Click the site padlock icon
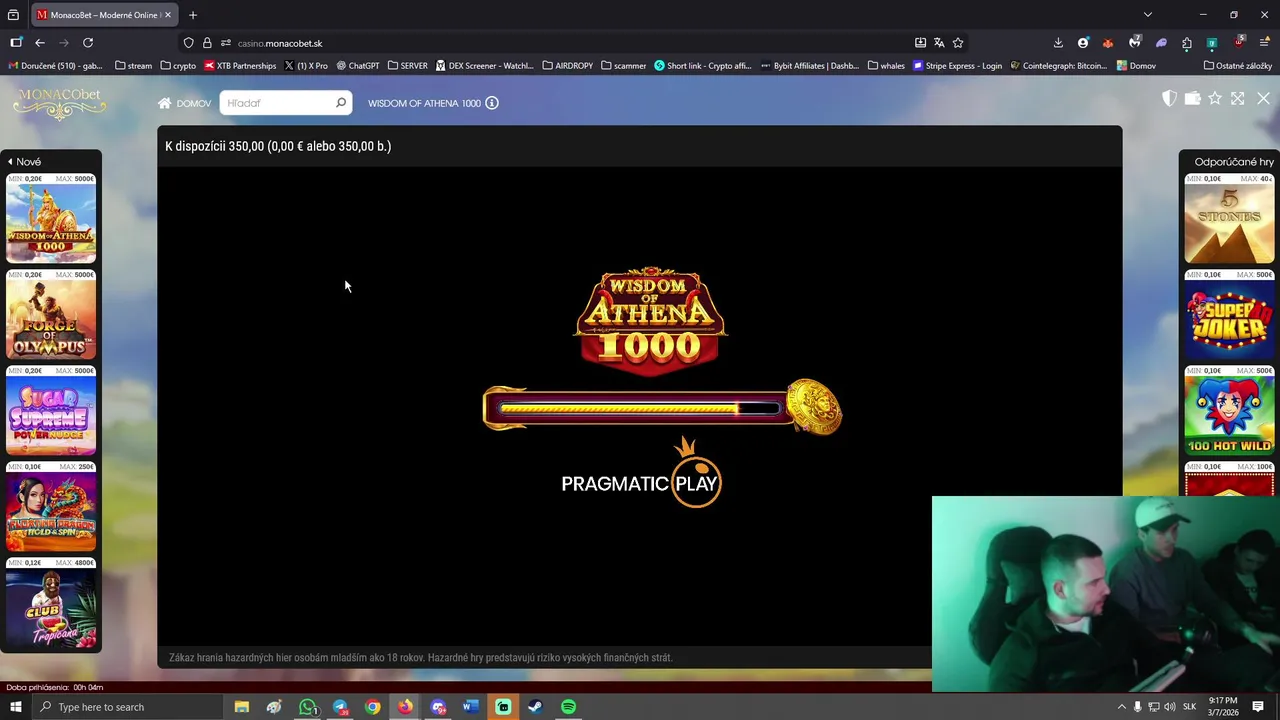Screen dimensions: 1280x720 tap(207, 43)
